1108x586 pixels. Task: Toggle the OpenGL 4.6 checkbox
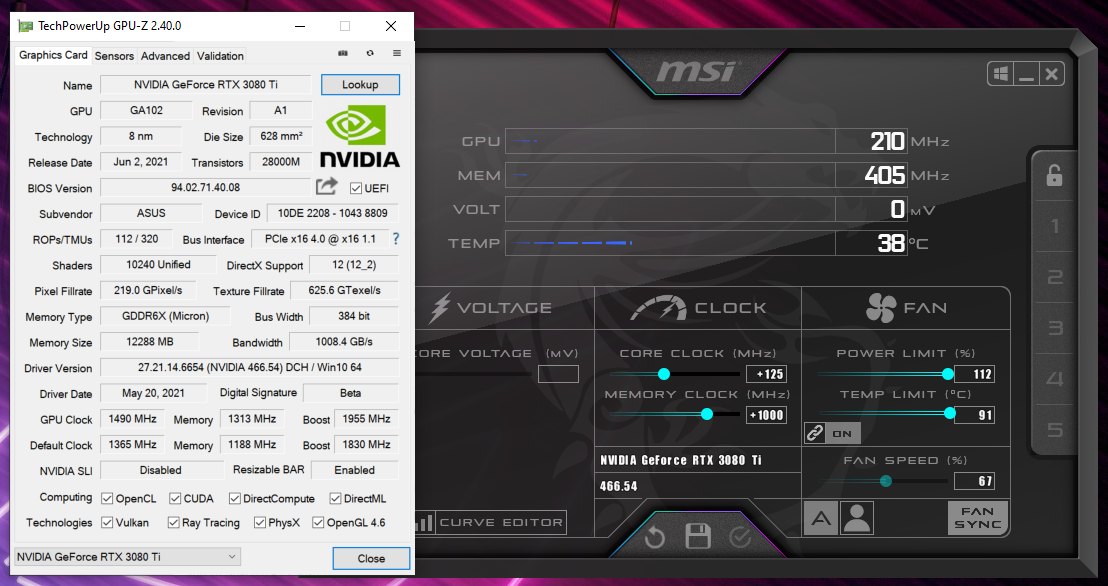pyautogui.click(x=318, y=522)
